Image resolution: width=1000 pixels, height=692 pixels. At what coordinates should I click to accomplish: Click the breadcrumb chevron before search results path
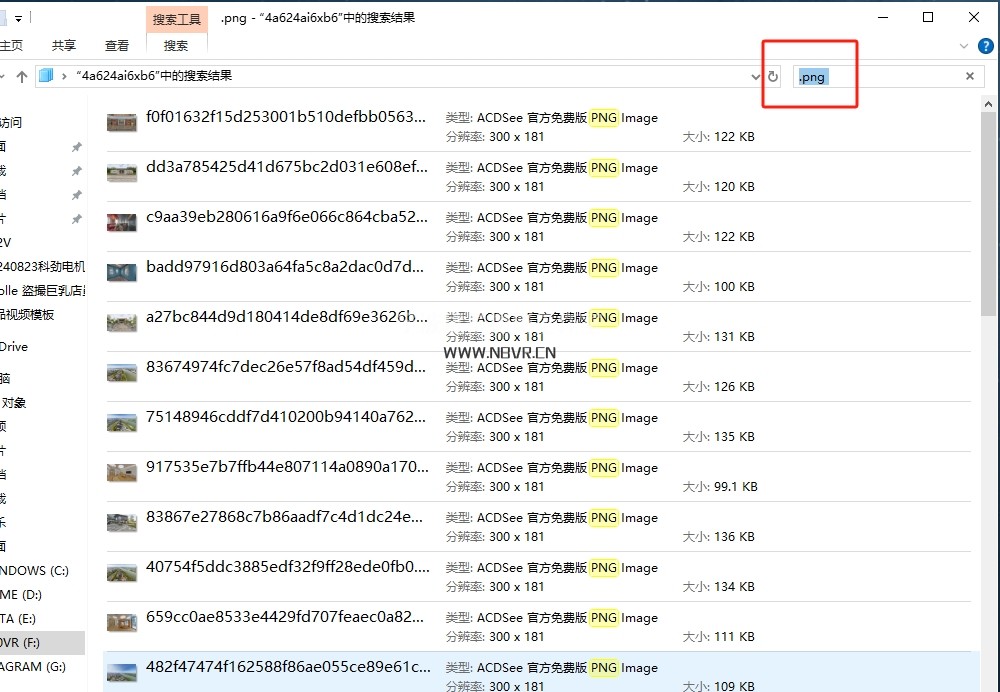[x=64, y=76]
